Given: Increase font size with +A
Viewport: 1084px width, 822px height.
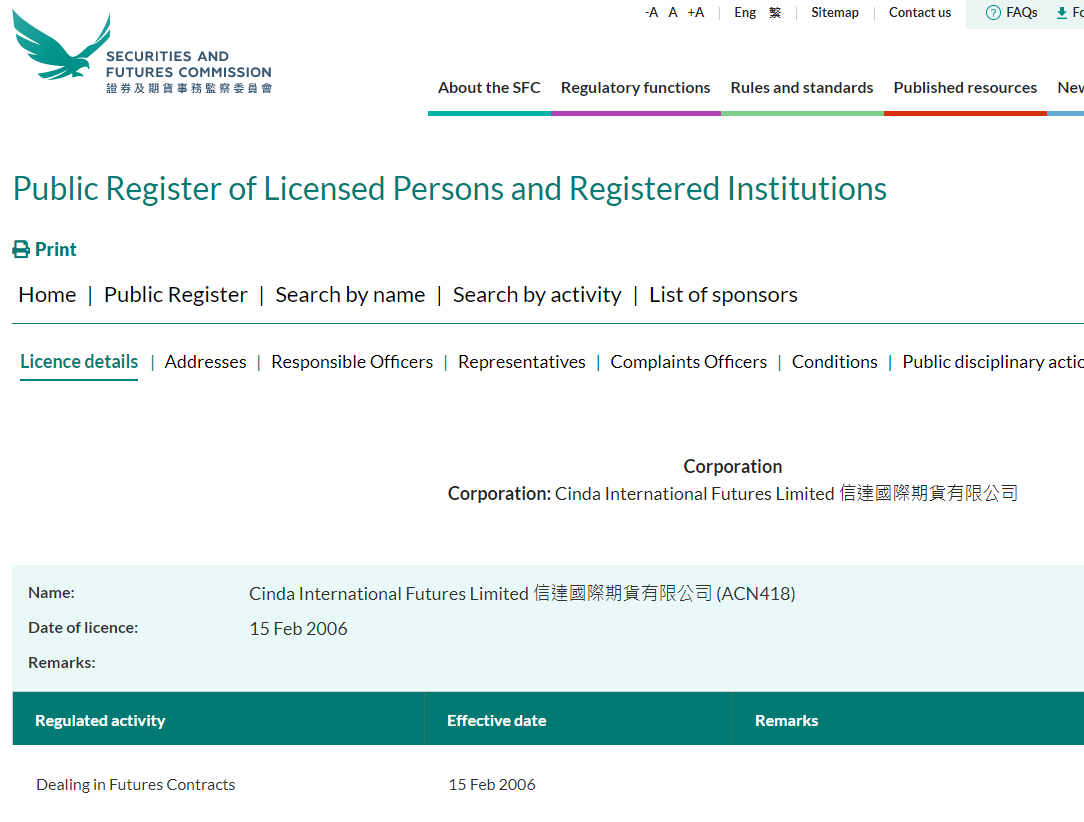Looking at the screenshot, I should click(695, 12).
